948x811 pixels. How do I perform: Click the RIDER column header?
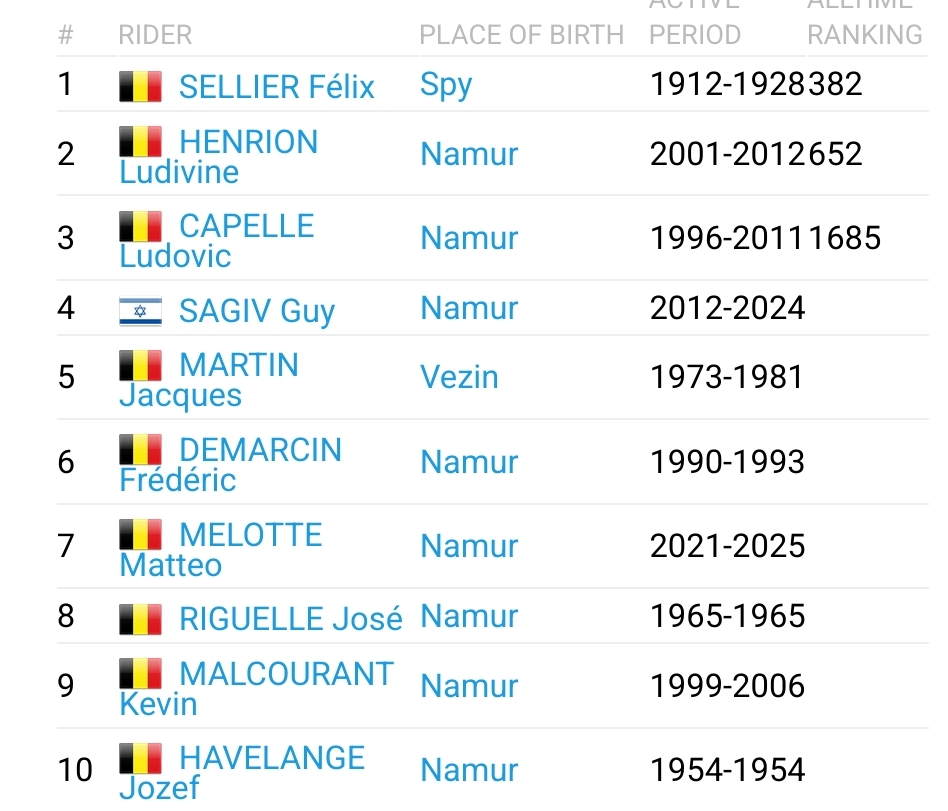pos(155,35)
